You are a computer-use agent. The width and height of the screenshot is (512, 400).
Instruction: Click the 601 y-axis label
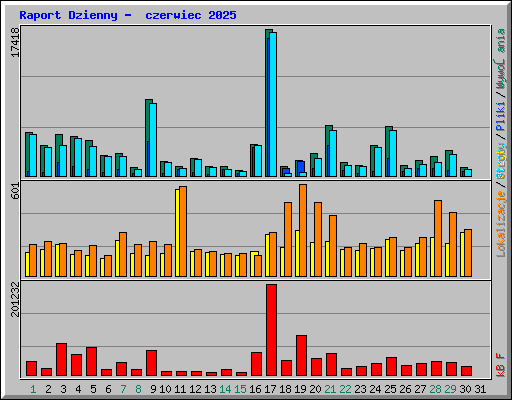point(15,191)
